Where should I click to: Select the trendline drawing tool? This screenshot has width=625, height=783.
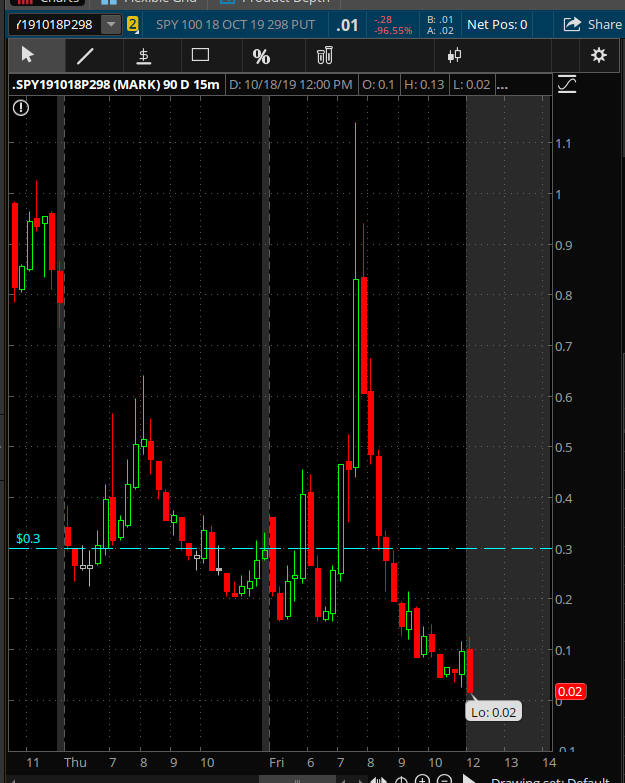(86, 55)
